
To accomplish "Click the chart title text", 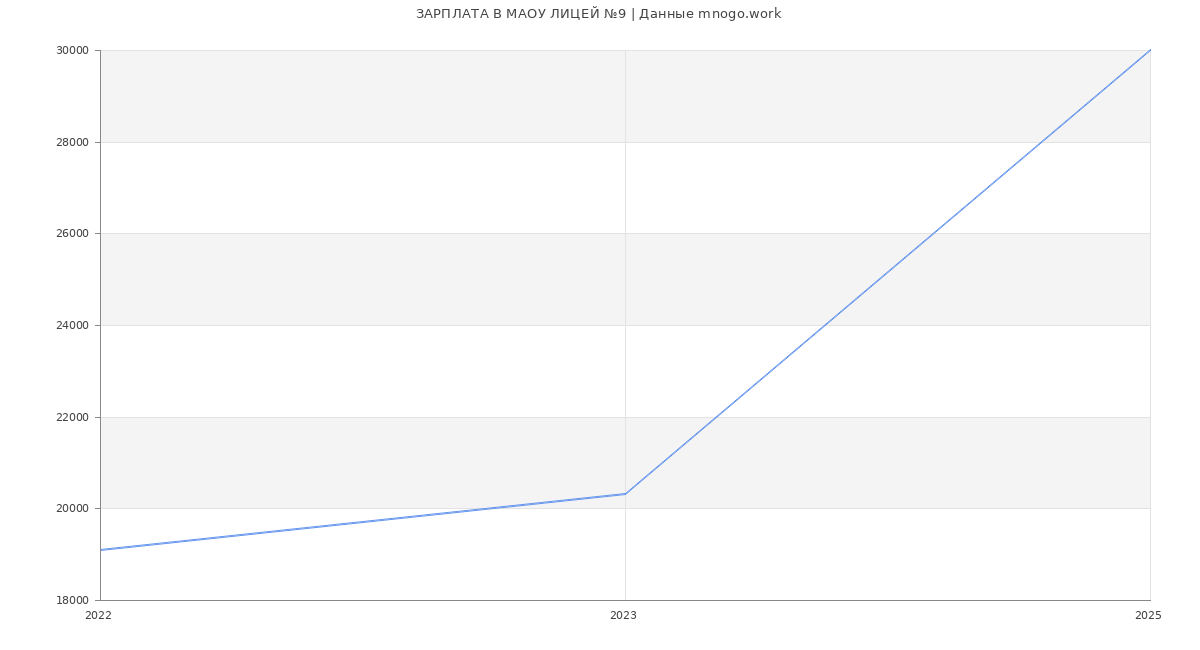I will click(x=598, y=14).
